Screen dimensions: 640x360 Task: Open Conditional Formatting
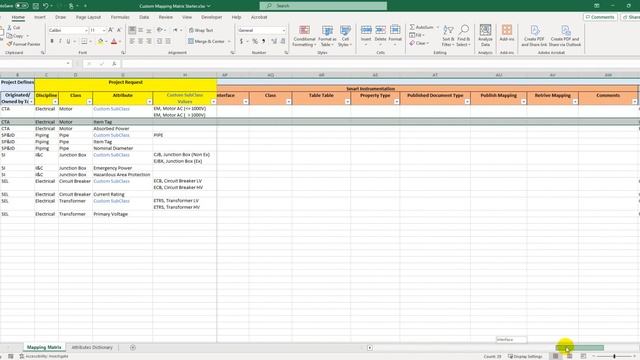[304, 36]
